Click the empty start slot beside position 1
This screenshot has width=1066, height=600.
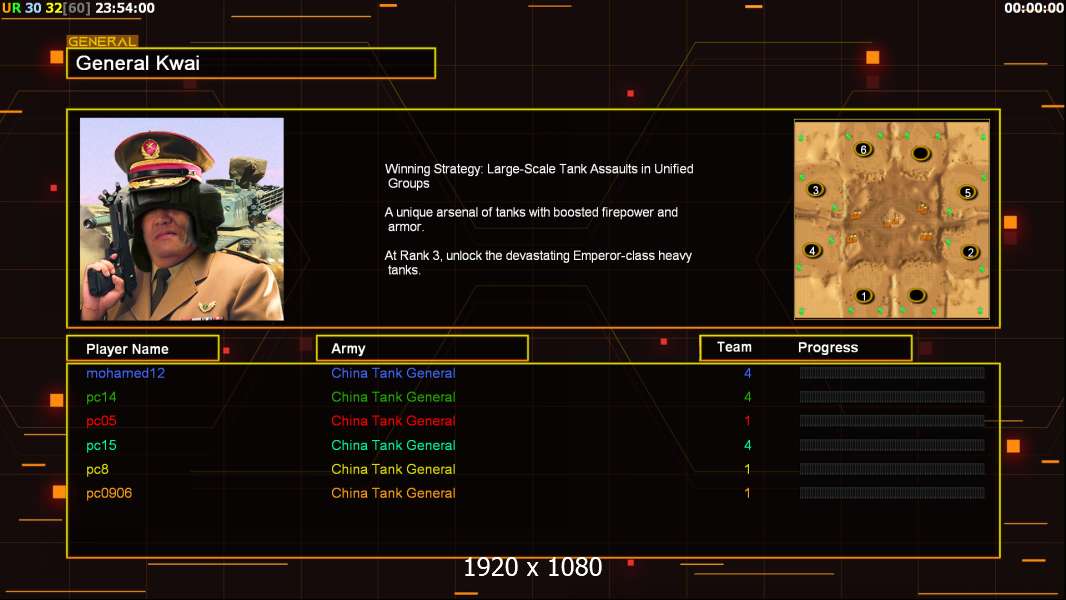[917, 296]
